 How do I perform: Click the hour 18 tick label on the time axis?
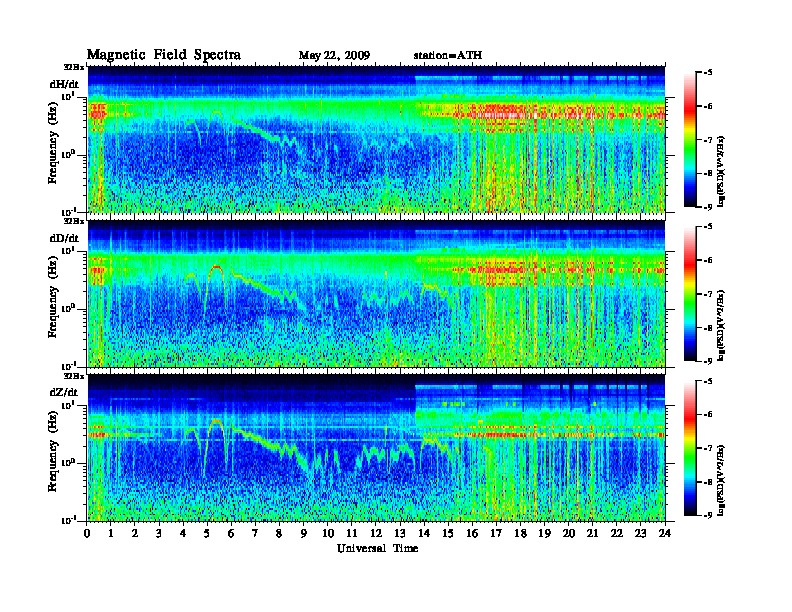[520, 533]
